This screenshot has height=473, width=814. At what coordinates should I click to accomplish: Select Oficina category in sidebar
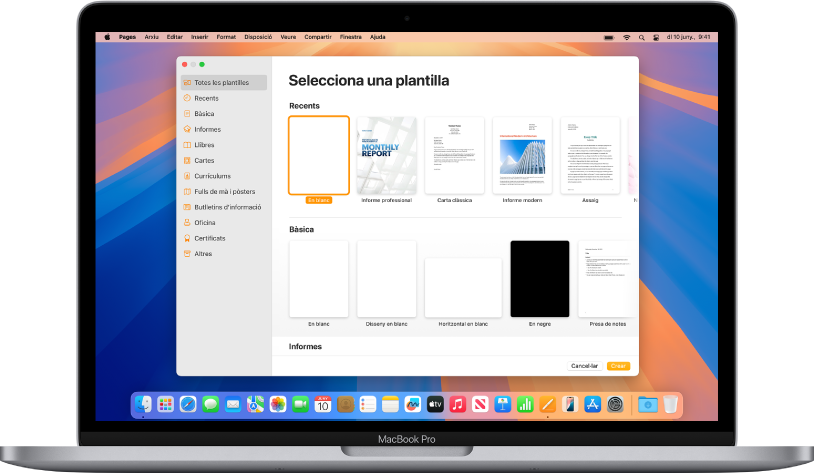coord(224,223)
